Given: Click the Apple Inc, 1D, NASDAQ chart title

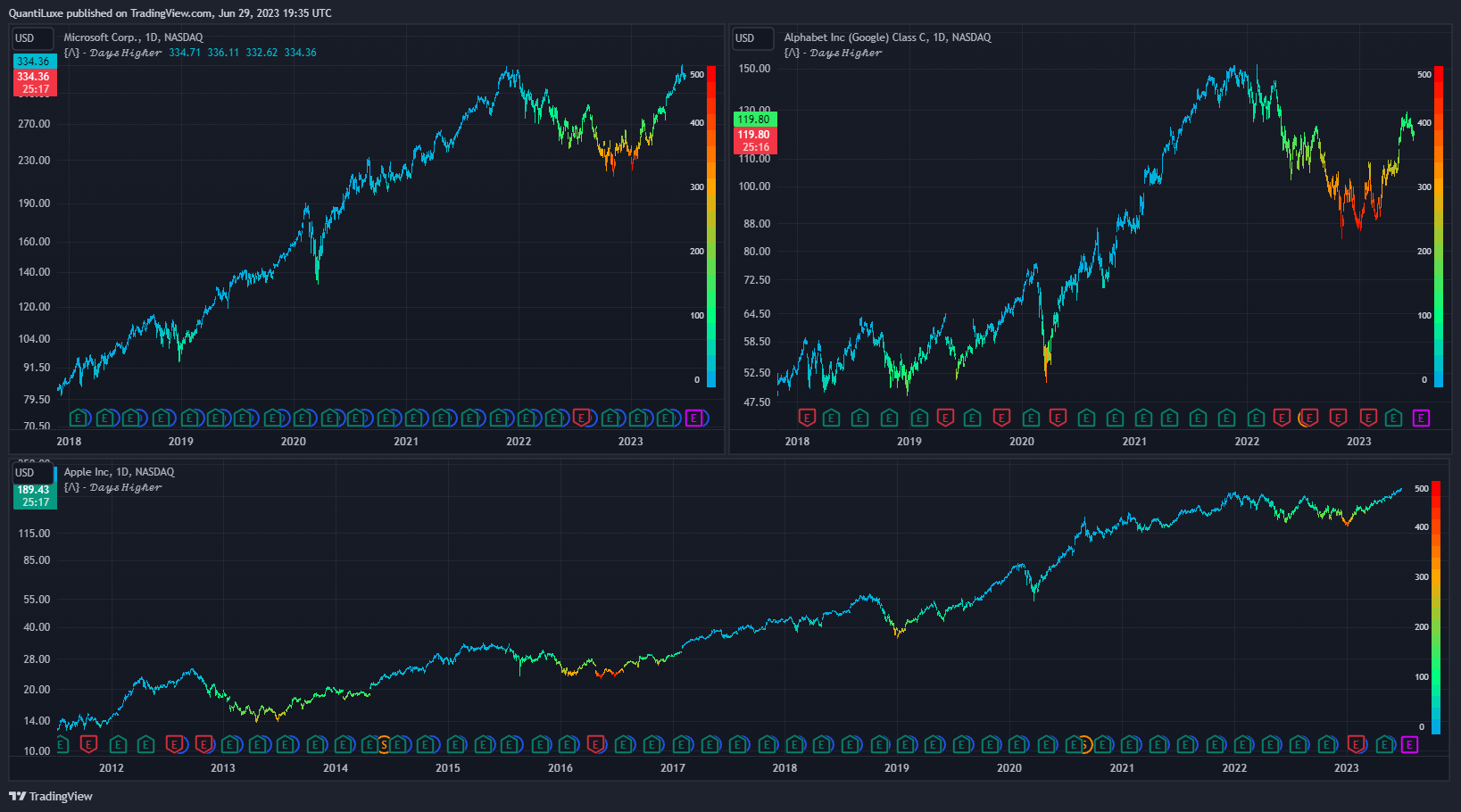Looking at the screenshot, I should click(119, 472).
